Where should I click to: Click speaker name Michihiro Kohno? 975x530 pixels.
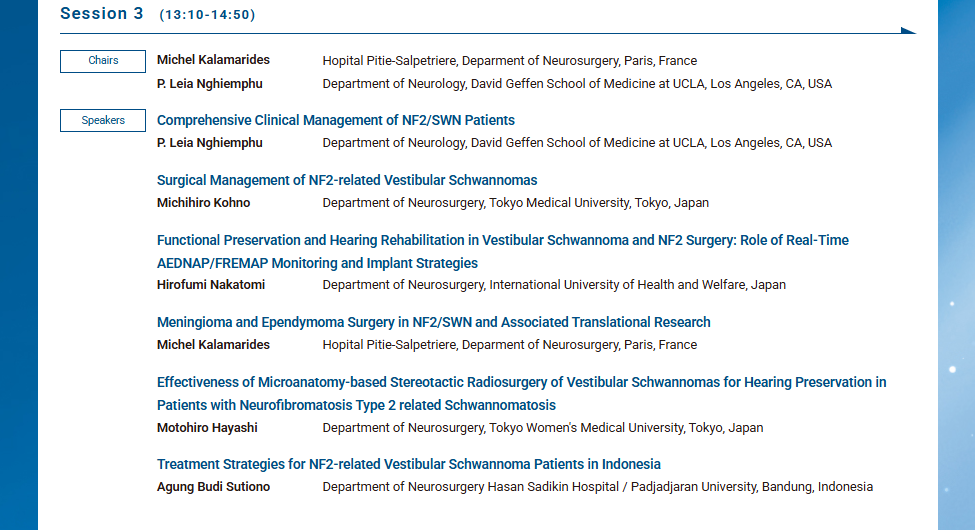(x=204, y=203)
